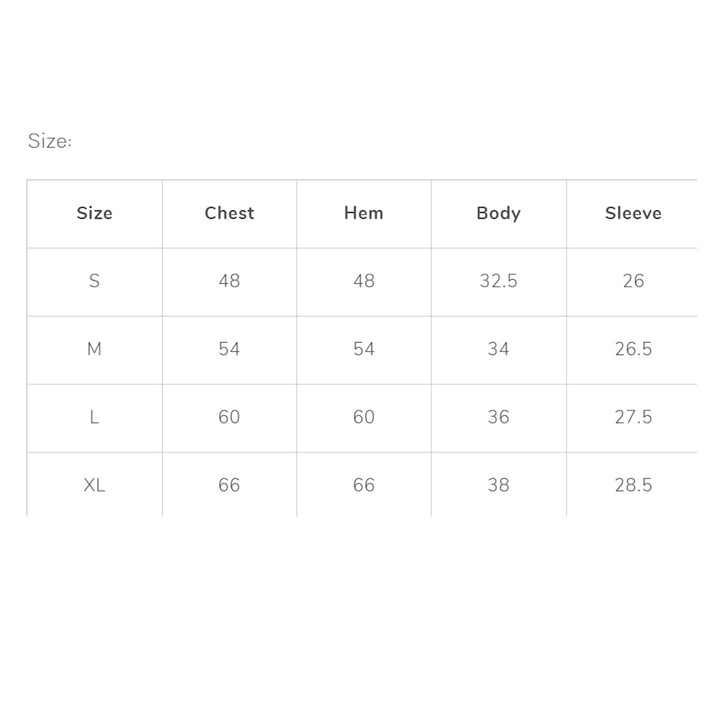This screenshot has height=720, width=720.
Task: Click the Hem value 66 for size XL
Action: pos(364,485)
